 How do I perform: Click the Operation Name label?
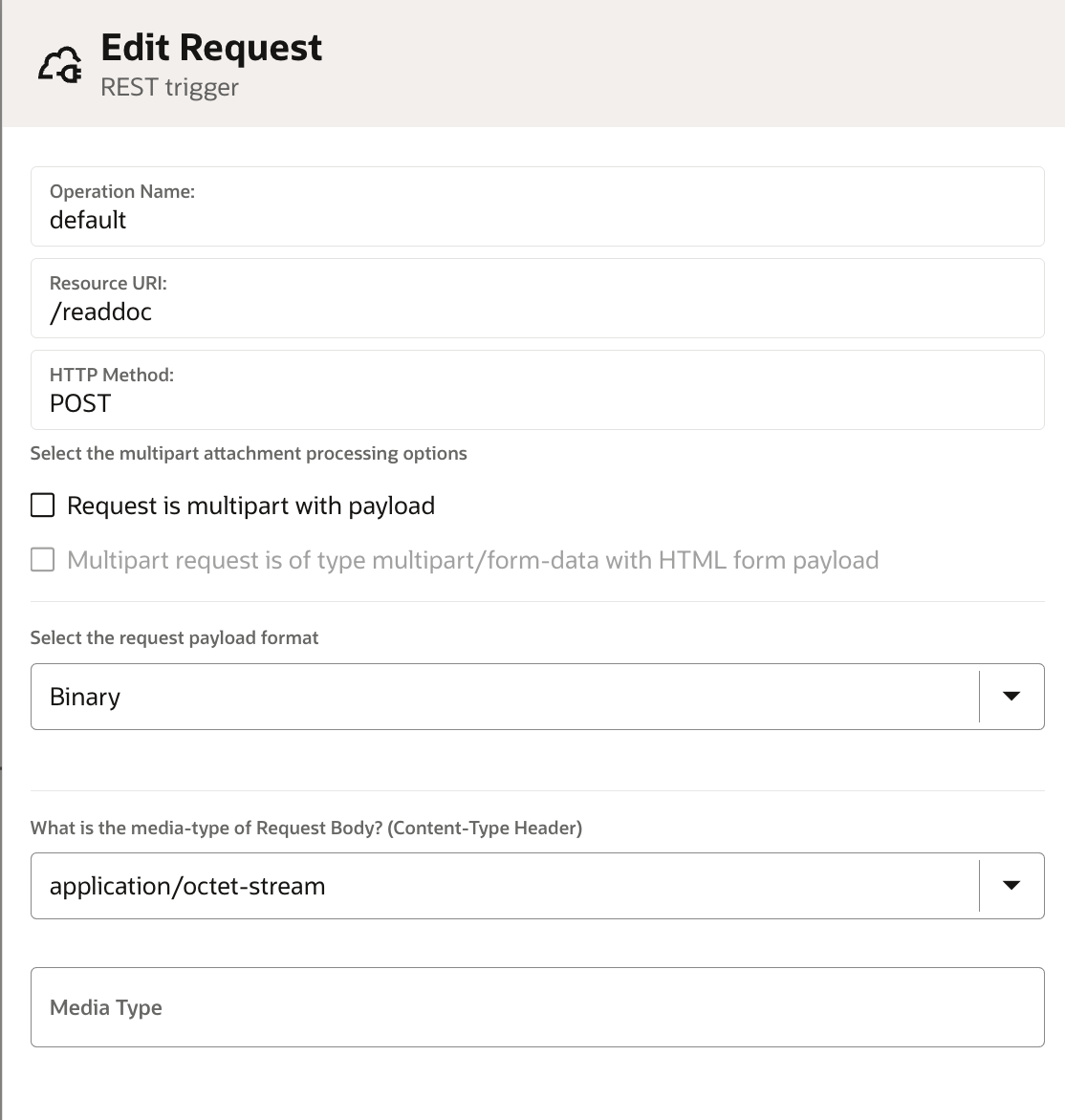tap(122, 191)
